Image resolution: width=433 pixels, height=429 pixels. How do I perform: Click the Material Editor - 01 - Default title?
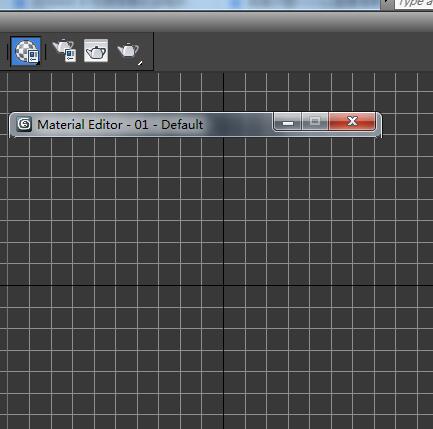[120, 125]
